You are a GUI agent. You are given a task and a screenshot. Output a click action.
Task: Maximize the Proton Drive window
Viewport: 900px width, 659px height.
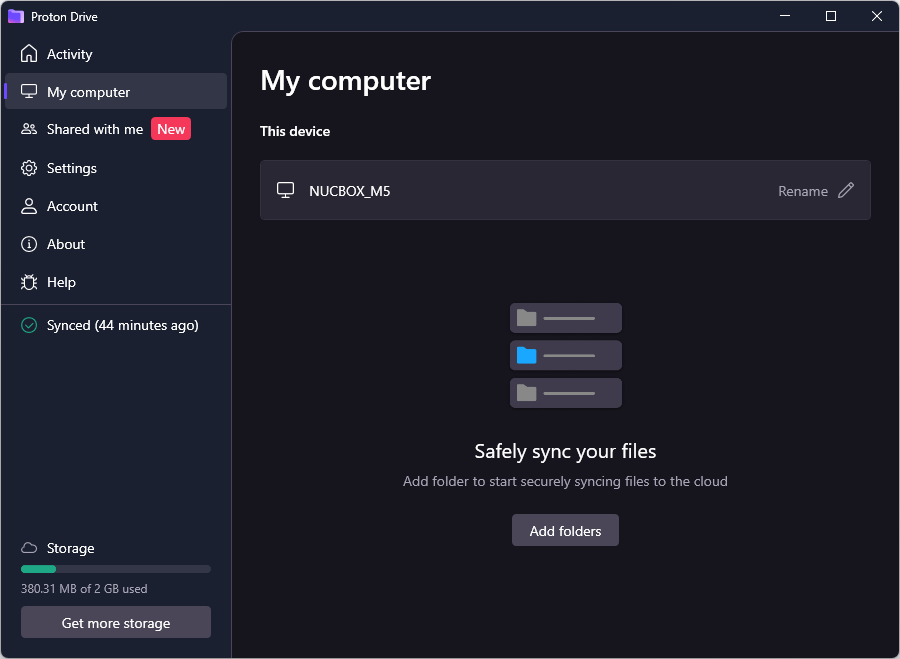(x=831, y=16)
